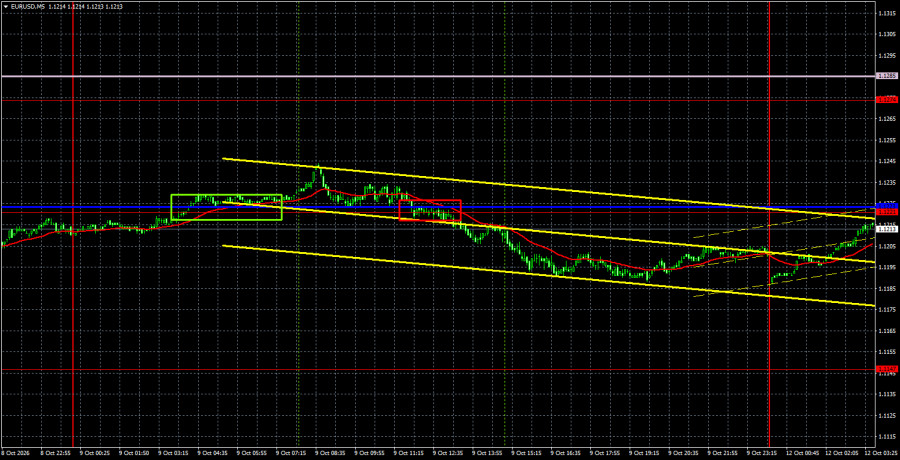Image resolution: width=900 pixels, height=460 pixels.
Task: Select the red horizontal line at 1.1274
Action: tap(439, 99)
